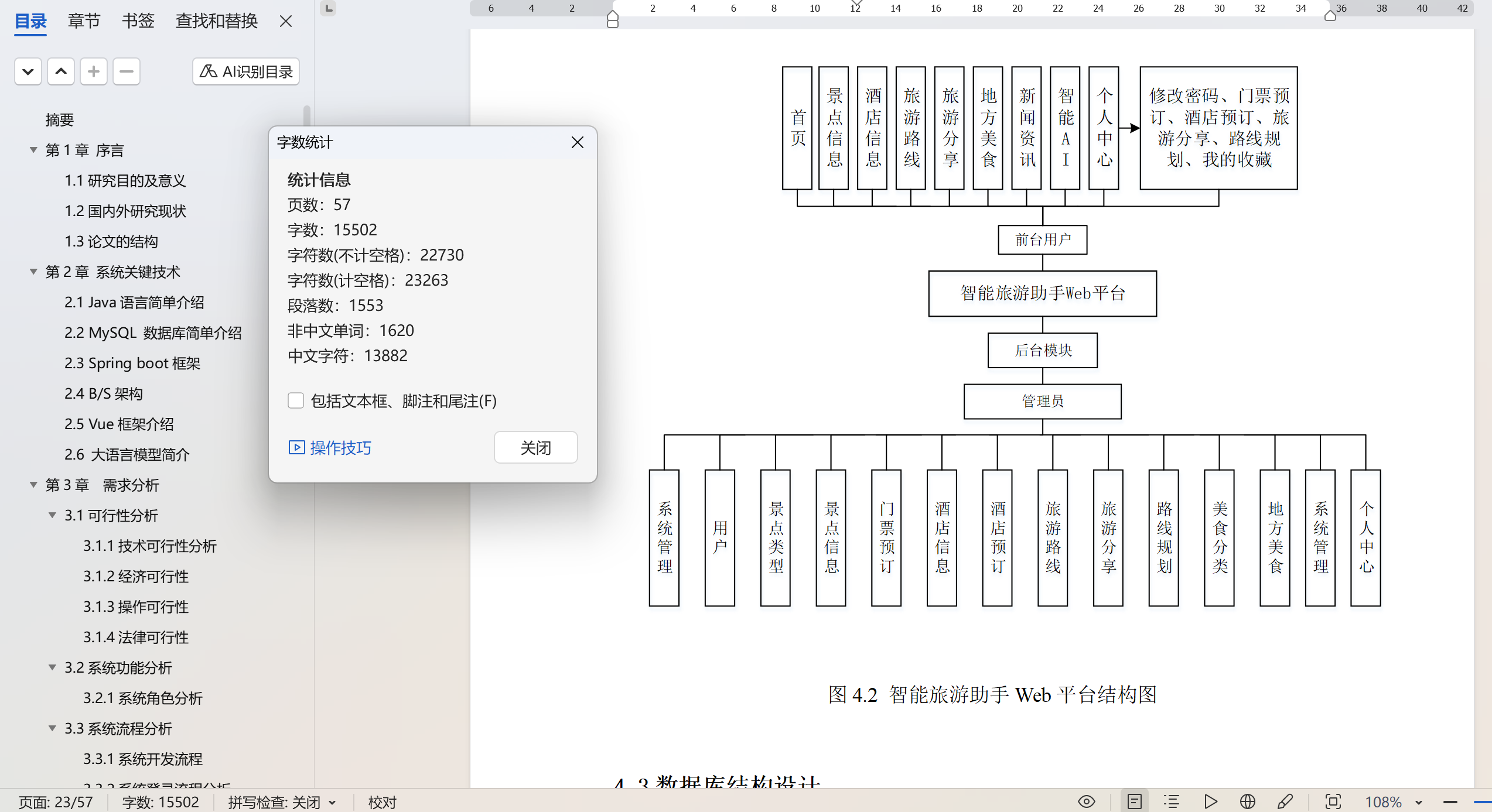Click the reading mode play icon

pyautogui.click(x=1210, y=801)
